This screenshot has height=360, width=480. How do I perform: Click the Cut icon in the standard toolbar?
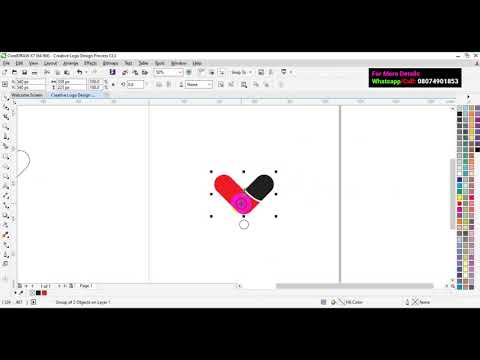pyautogui.click(x=47, y=72)
